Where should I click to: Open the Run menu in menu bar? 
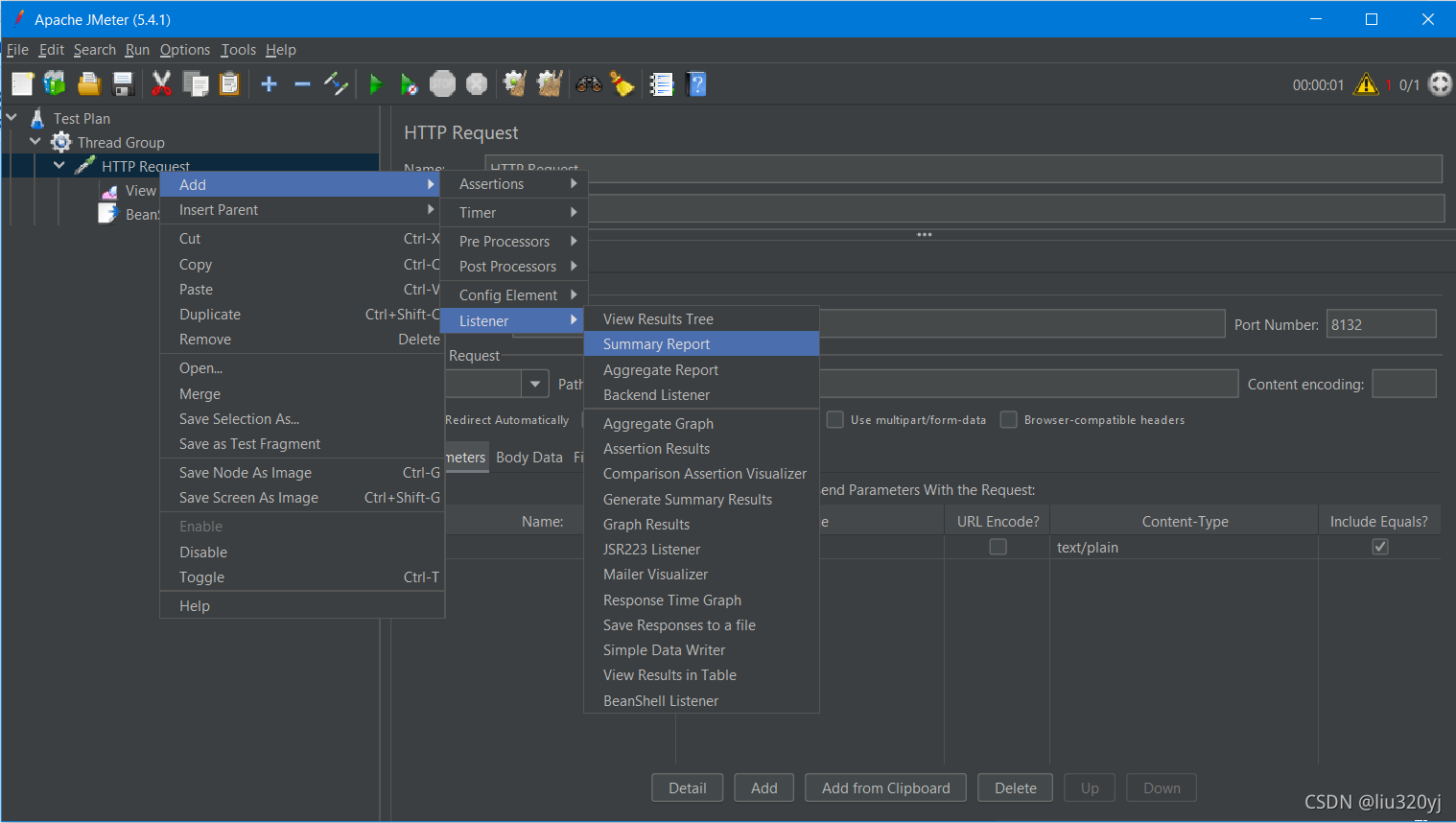(x=137, y=50)
